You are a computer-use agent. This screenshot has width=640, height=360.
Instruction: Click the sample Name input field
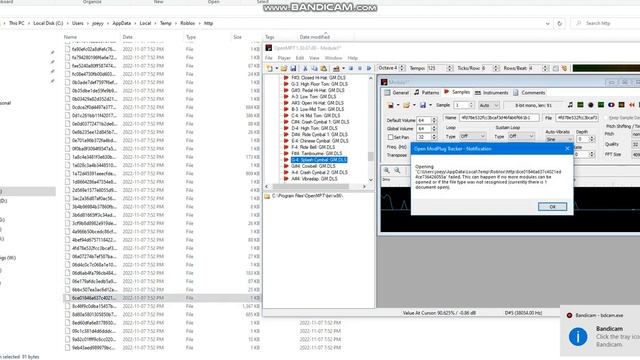tap(498, 118)
